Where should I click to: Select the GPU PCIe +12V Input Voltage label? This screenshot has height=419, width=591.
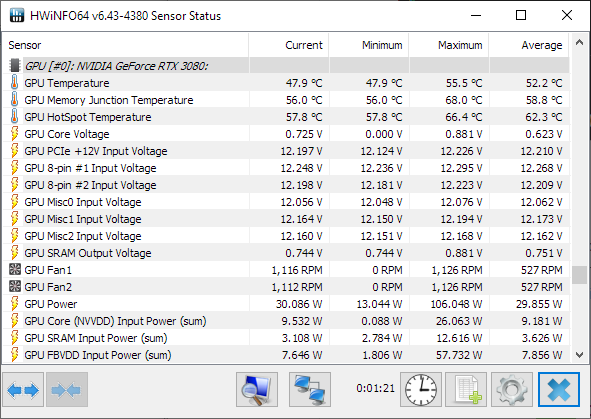point(96,151)
